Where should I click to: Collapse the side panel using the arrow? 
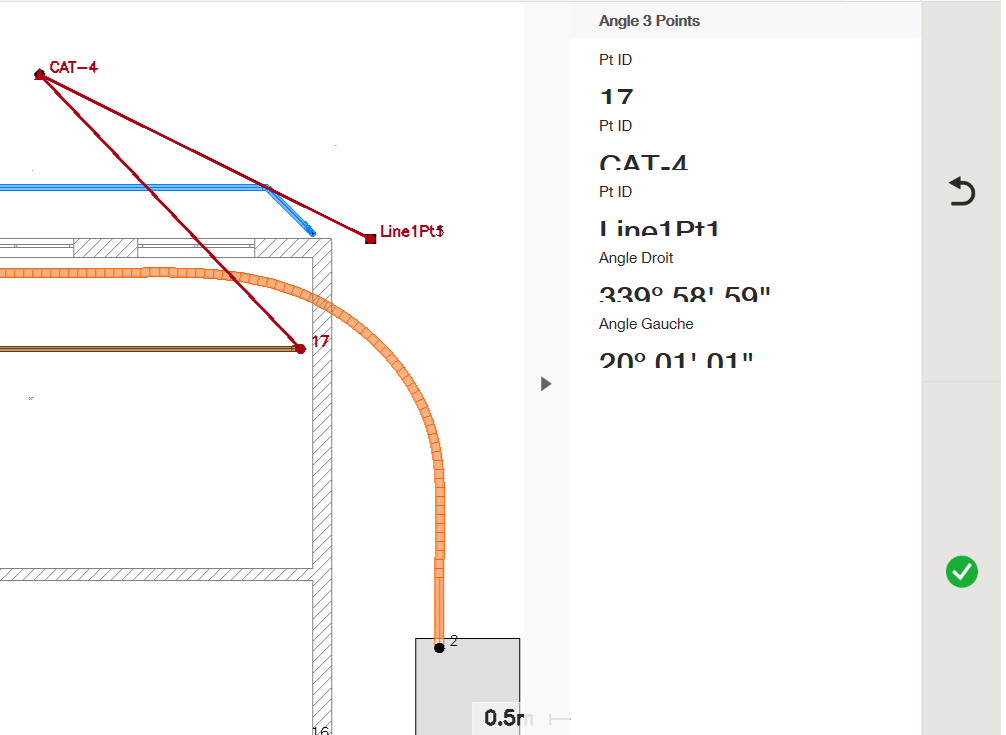545,384
